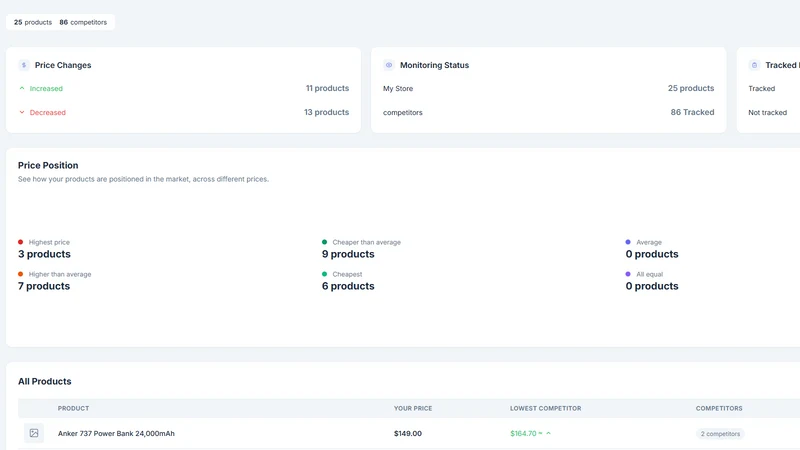Click the Anker 737 product image placeholder
The height and width of the screenshot is (450, 800).
tap(34, 433)
